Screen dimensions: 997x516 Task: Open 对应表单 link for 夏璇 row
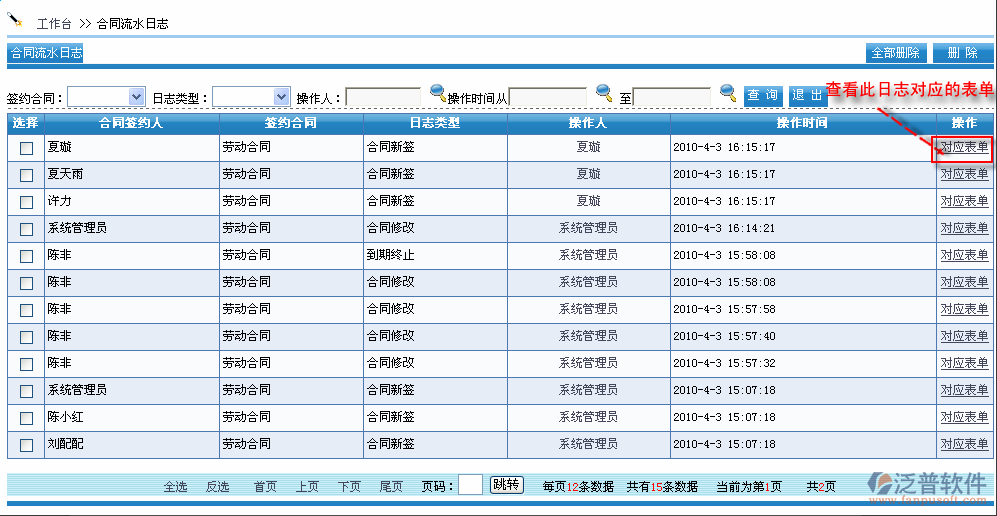point(964,147)
